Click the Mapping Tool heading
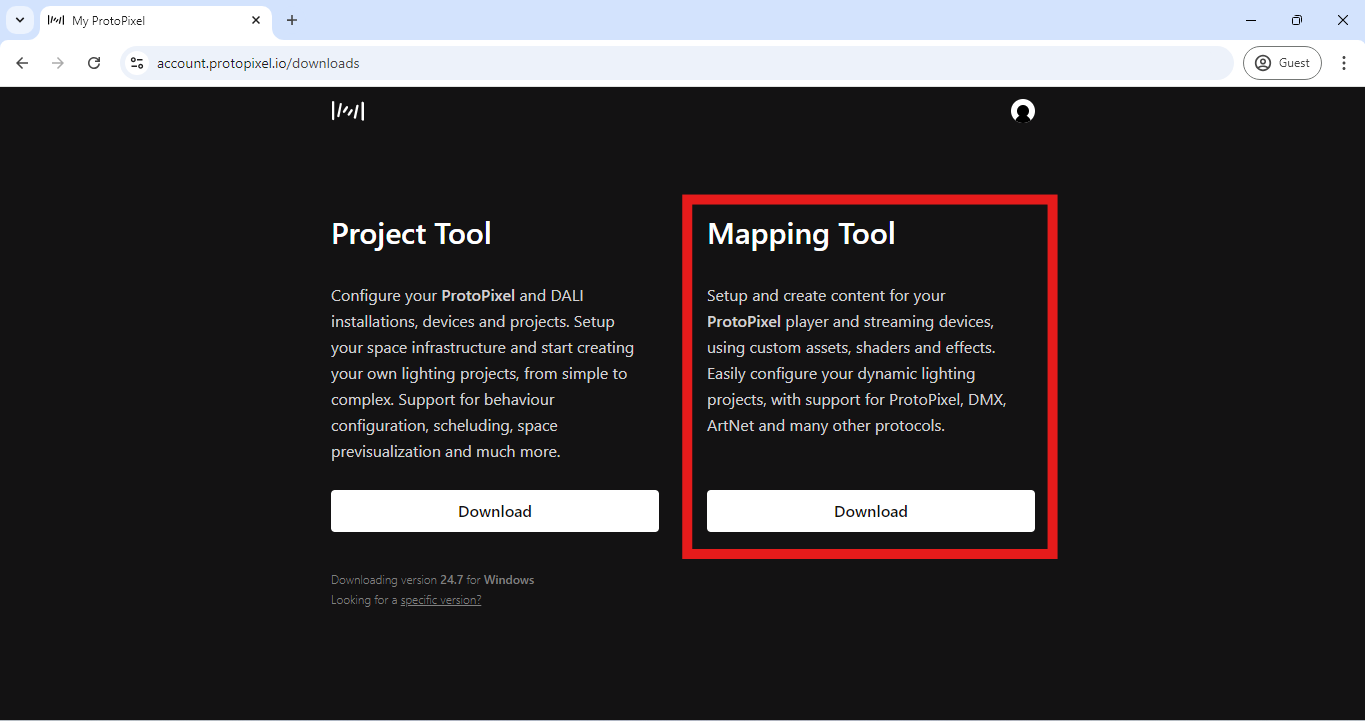Image resolution: width=1365 pixels, height=721 pixels. click(800, 233)
